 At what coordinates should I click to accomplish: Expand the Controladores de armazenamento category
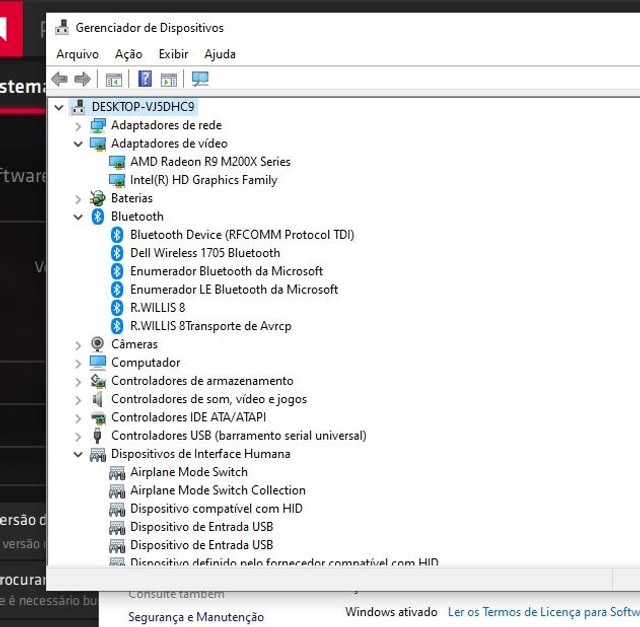78,382
